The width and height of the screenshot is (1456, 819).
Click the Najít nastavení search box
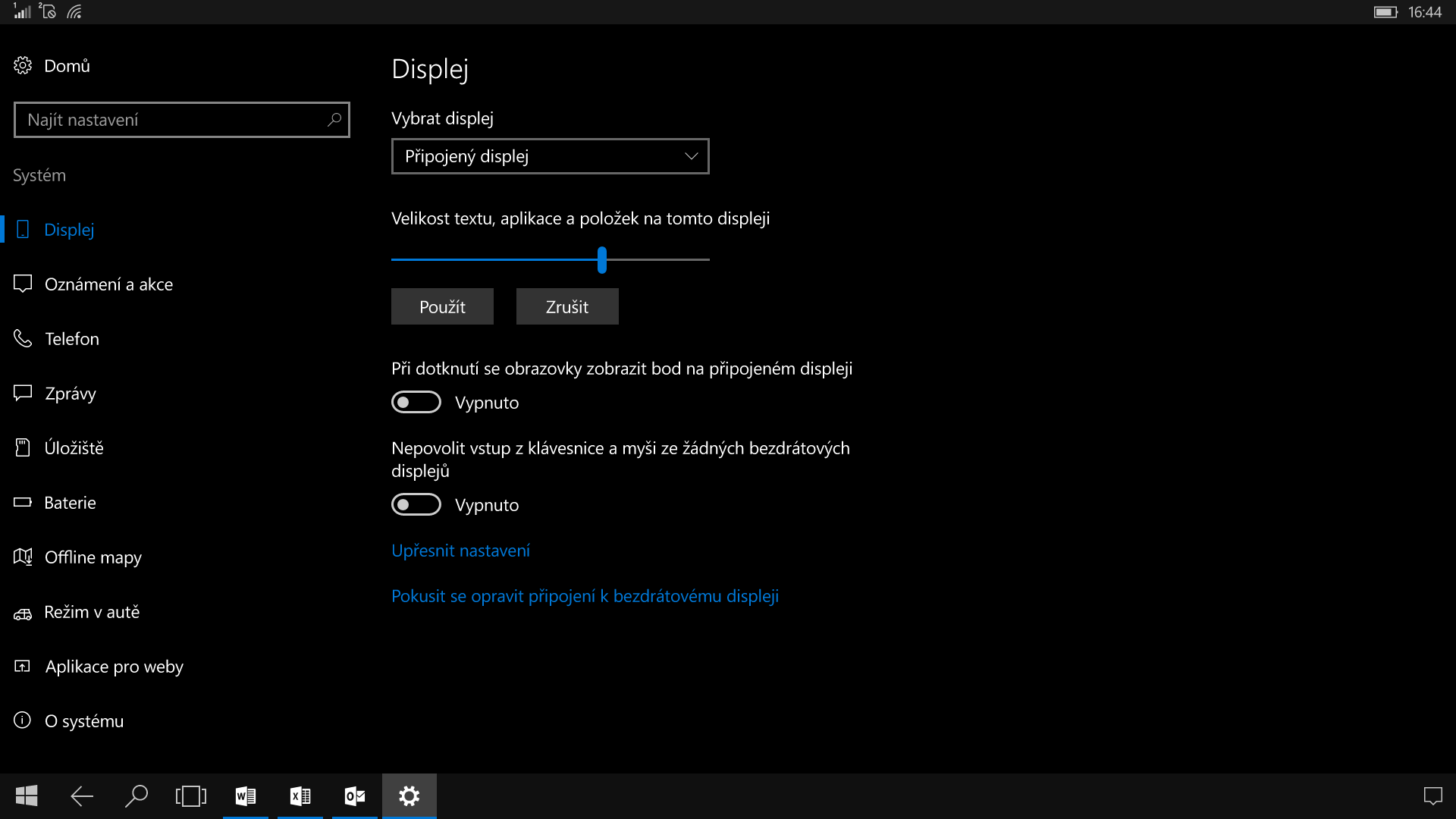(181, 120)
